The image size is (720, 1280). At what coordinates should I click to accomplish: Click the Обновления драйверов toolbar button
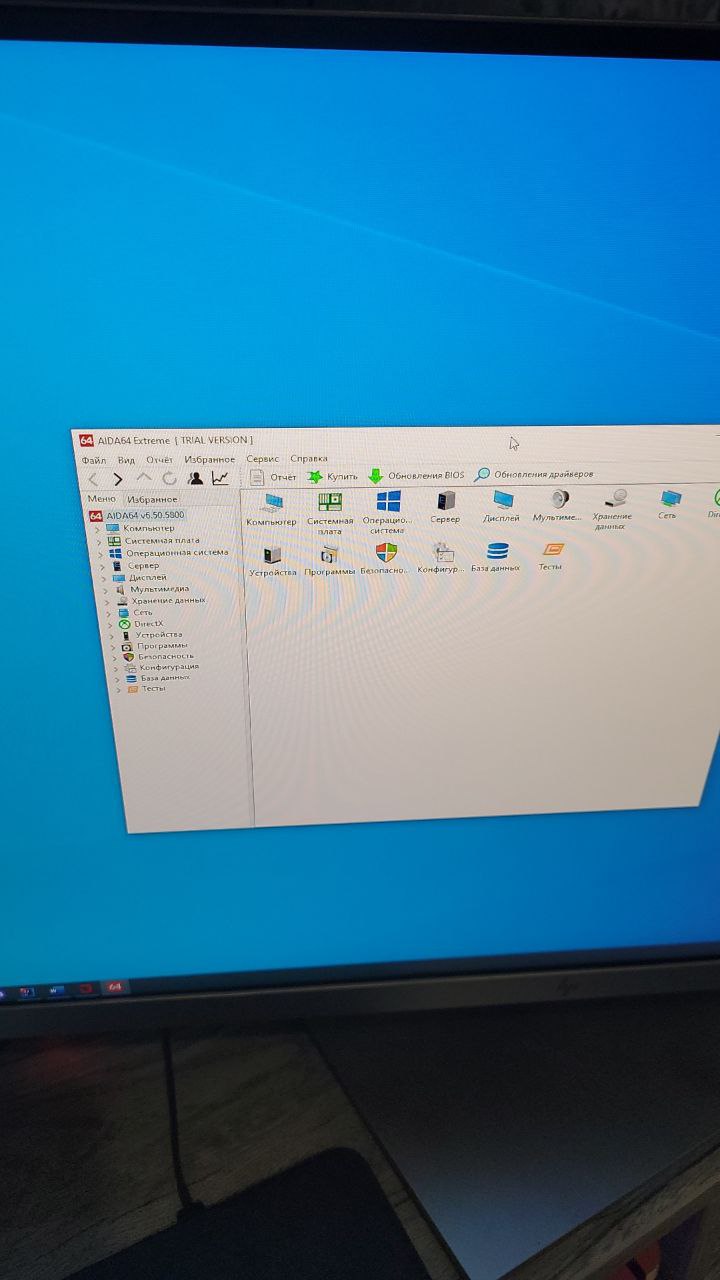(x=534, y=474)
